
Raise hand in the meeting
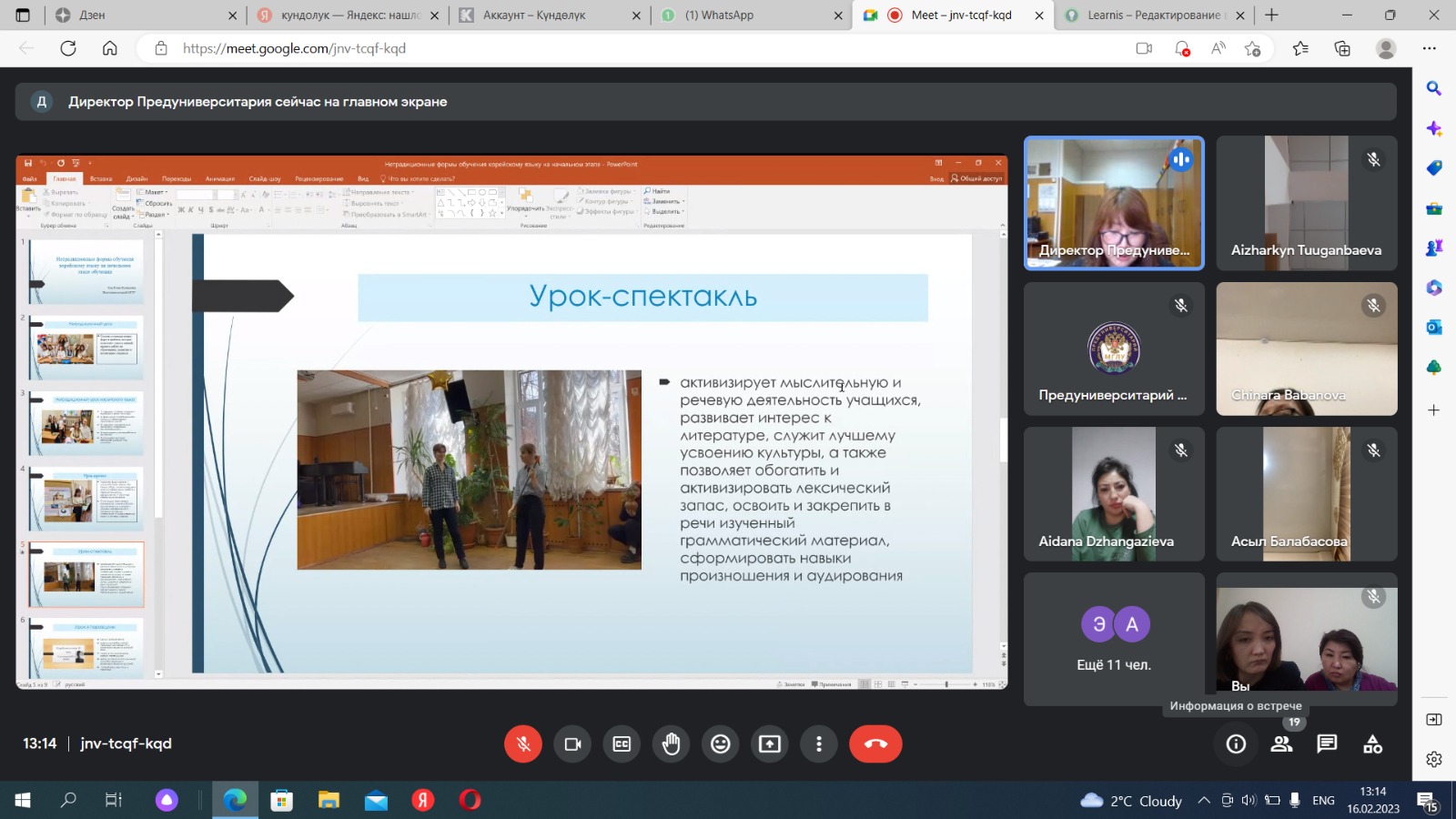tap(672, 743)
